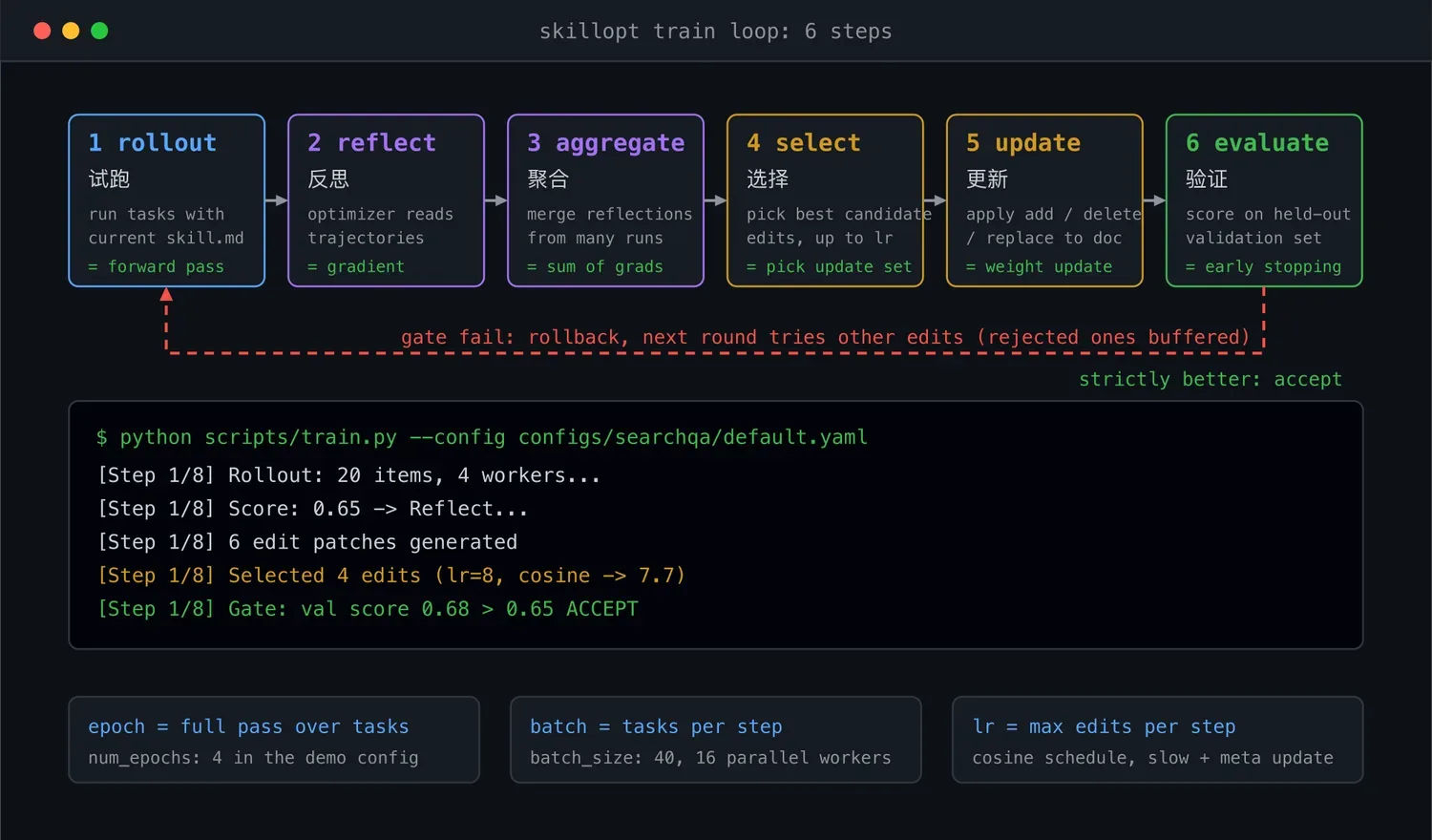Viewport: 1432px width, 840px height.
Task: Click the 'lr = max edits per step' heading
Action: pyautogui.click(x=1104, y=726)
